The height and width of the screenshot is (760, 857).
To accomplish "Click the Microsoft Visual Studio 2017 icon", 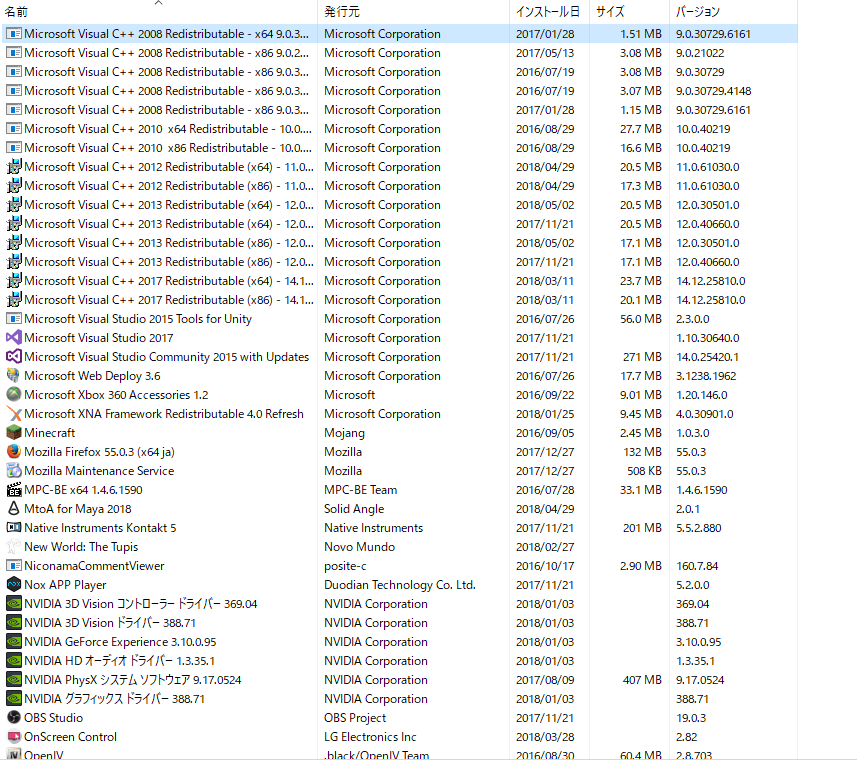I will (x=14, y=338).
